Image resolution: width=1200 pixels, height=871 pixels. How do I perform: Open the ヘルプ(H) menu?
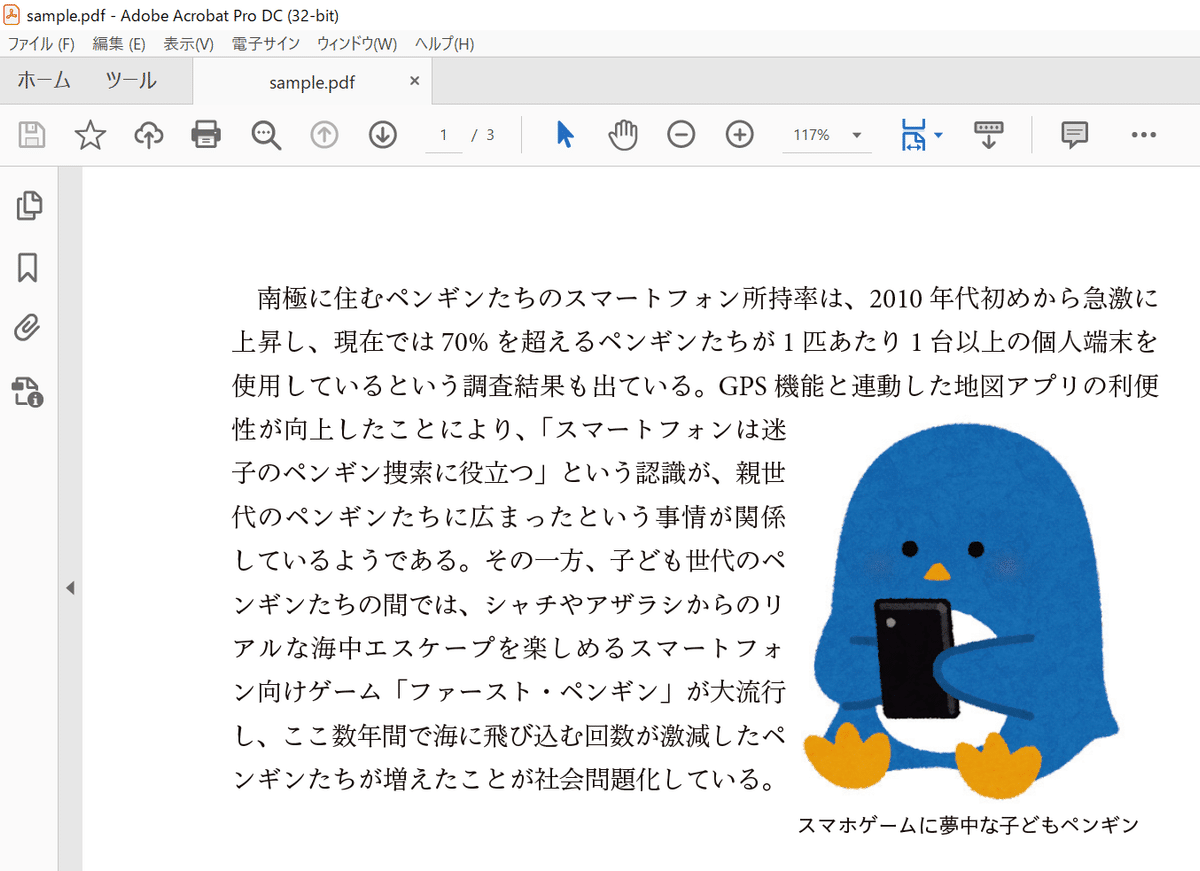tap(444, 44)
